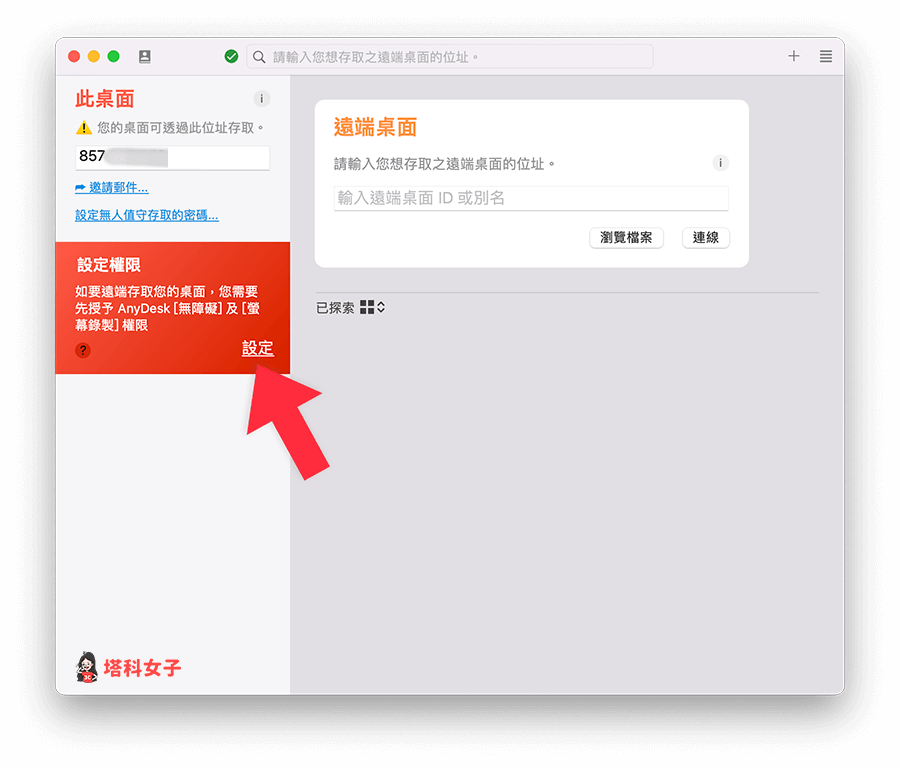Click the magnifier icon in the search bar
The width and height of the screenshot is (900, 768).
click(258, 56)
